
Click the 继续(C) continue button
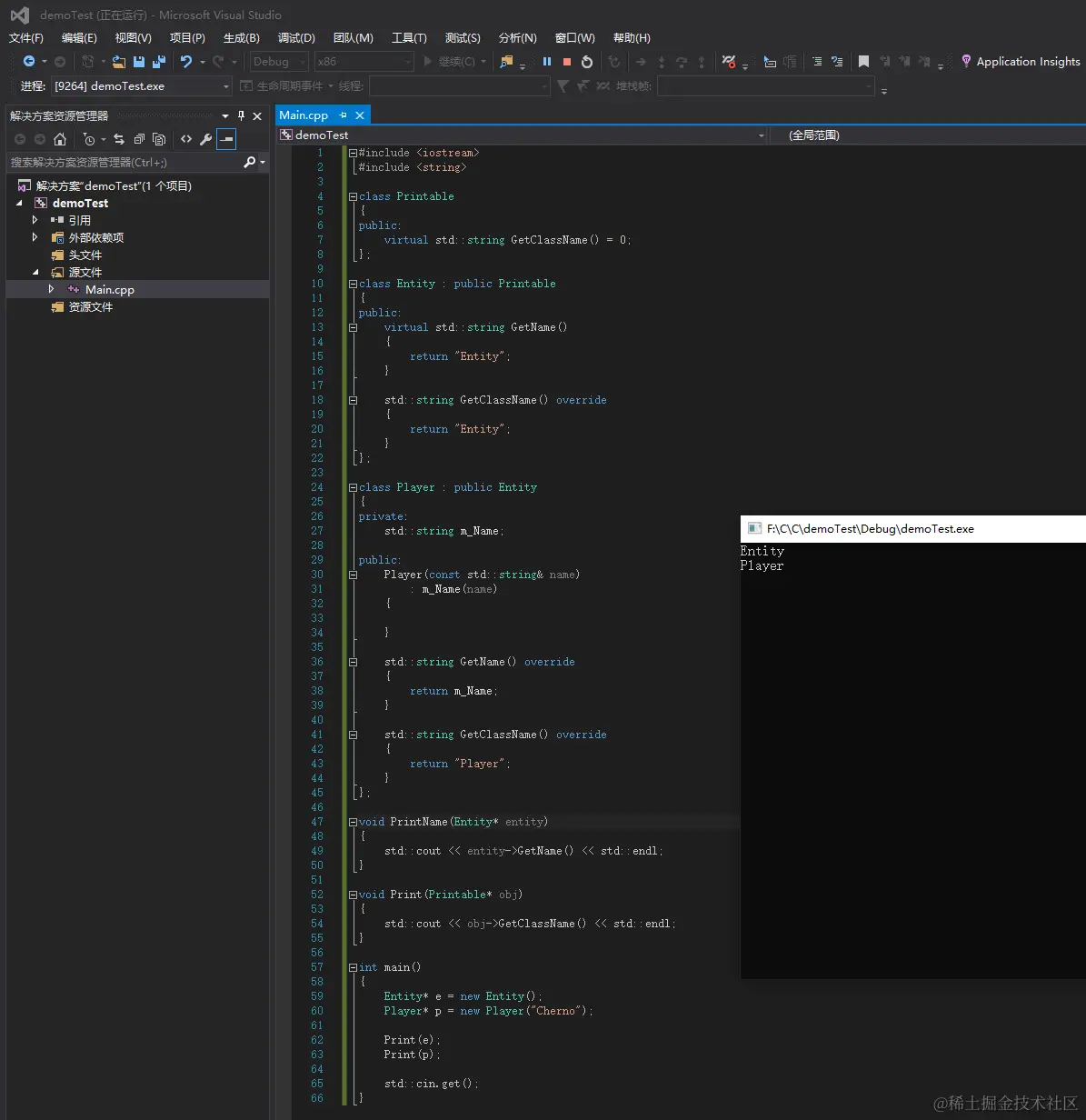[448, 62]
